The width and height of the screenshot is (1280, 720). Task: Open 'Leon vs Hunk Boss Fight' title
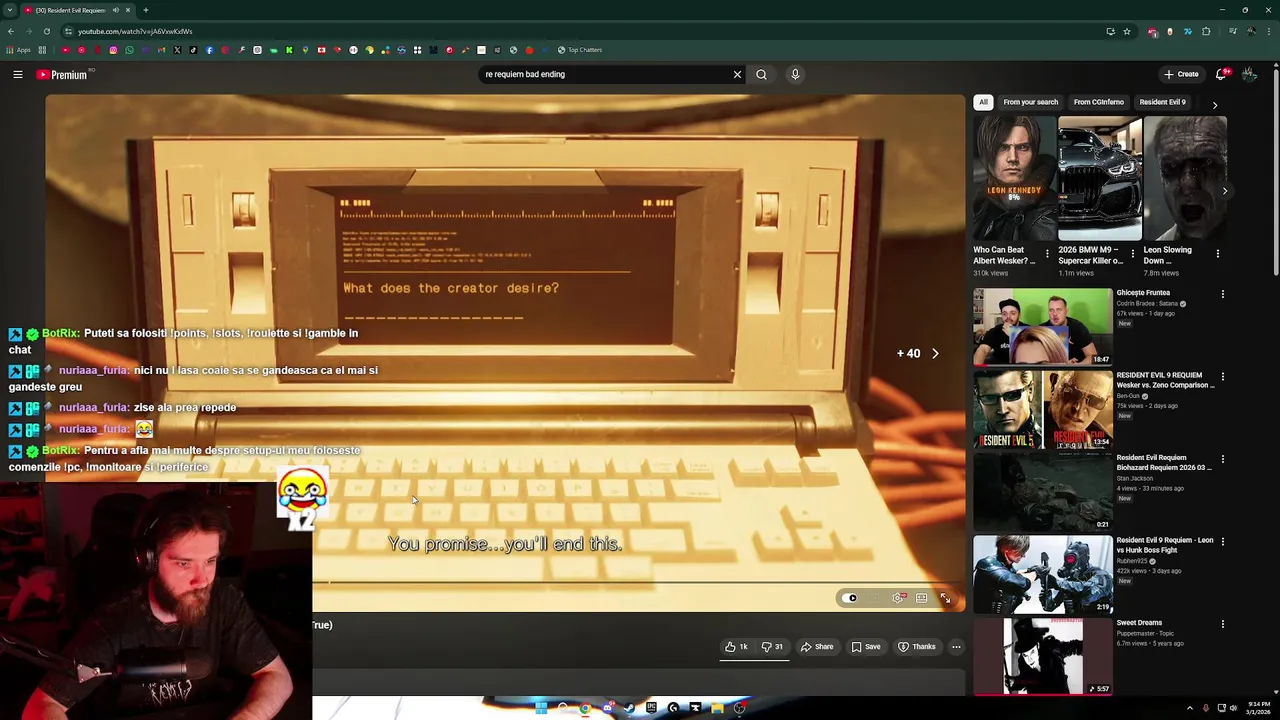pos(1165,545)
